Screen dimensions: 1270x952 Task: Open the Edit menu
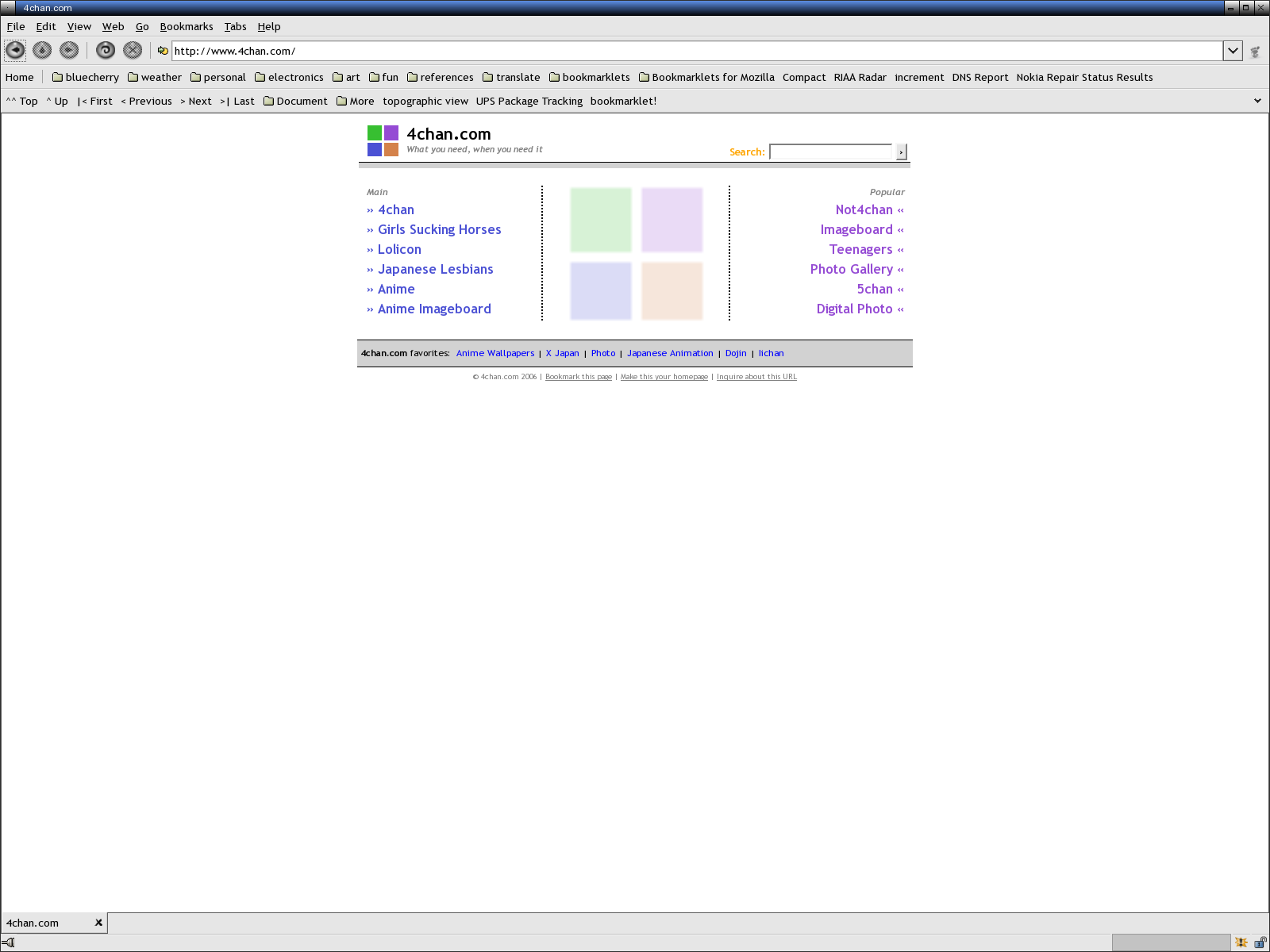coord(46,26)
